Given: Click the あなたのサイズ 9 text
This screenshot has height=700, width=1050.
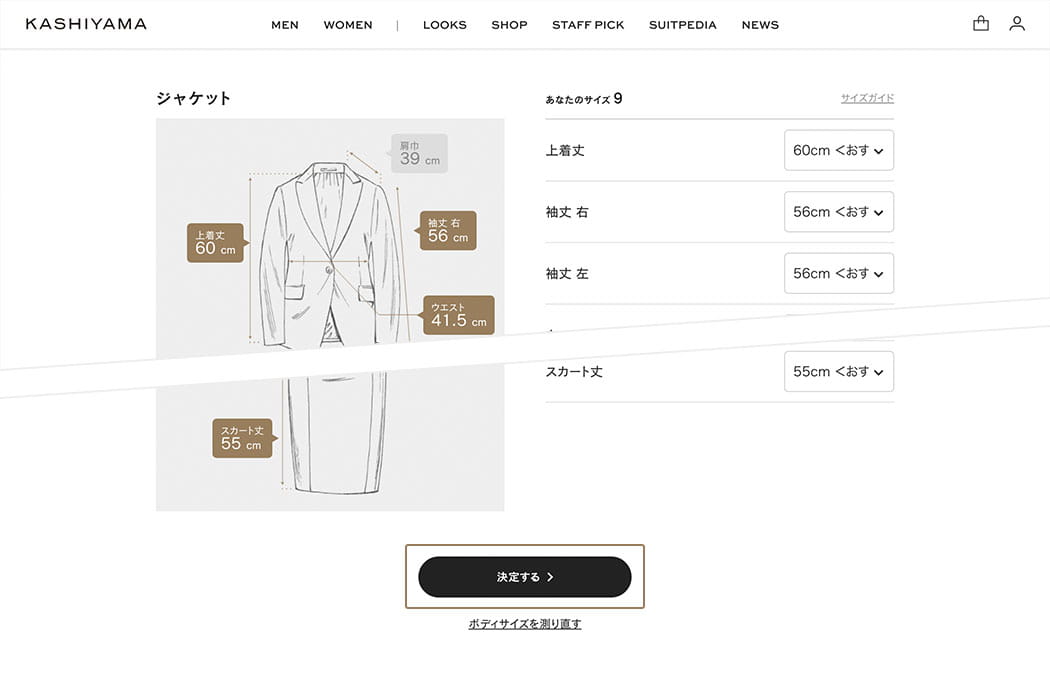Looking at the screenshot, I should [584, 99].
